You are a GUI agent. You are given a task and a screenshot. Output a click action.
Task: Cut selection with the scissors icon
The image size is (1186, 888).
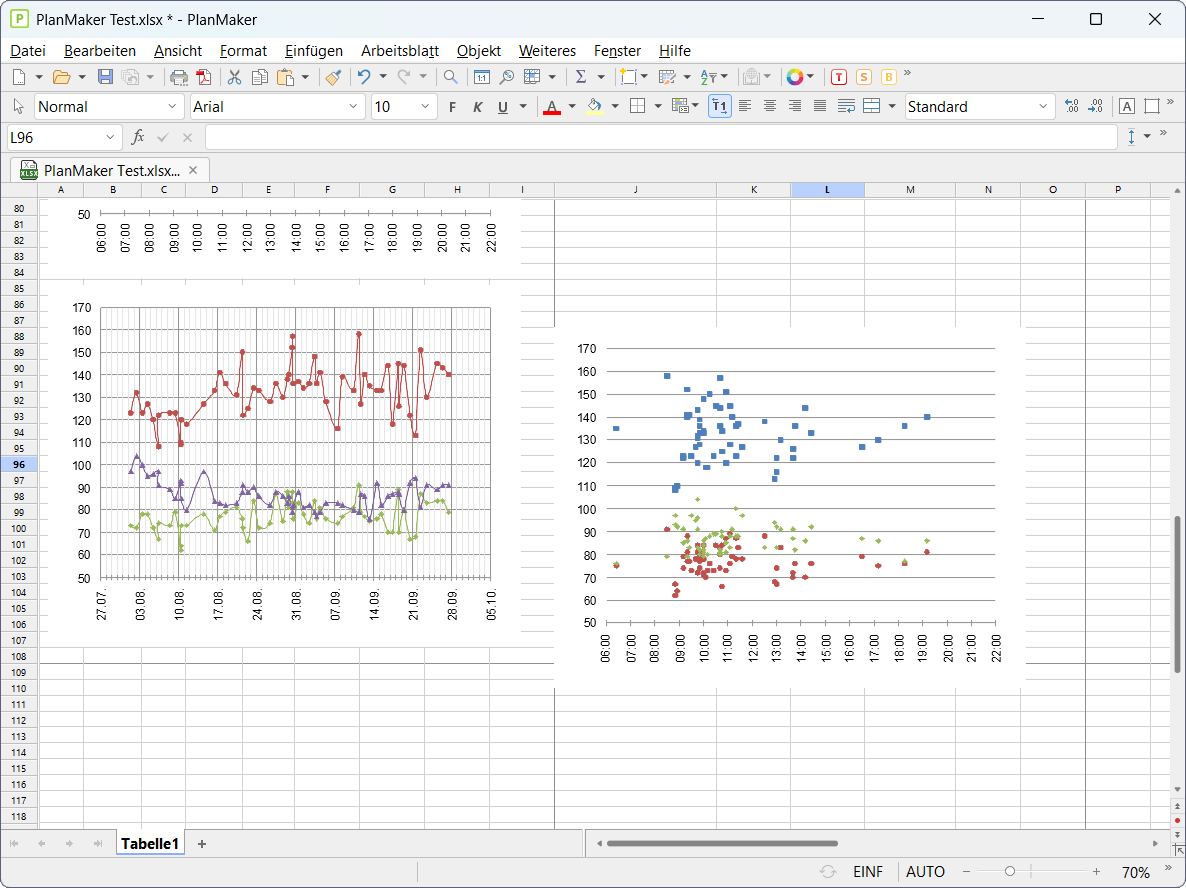click(234, 76)
